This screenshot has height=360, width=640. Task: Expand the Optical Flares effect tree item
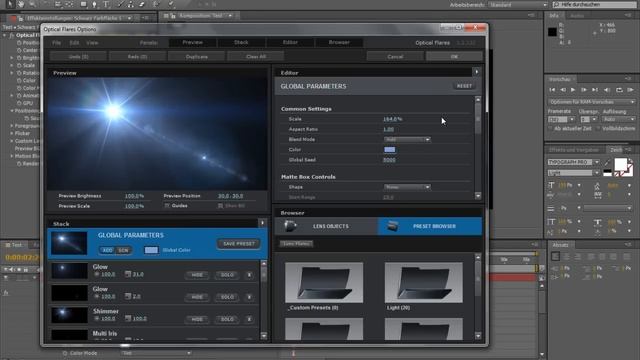click(x=5, y=35)
